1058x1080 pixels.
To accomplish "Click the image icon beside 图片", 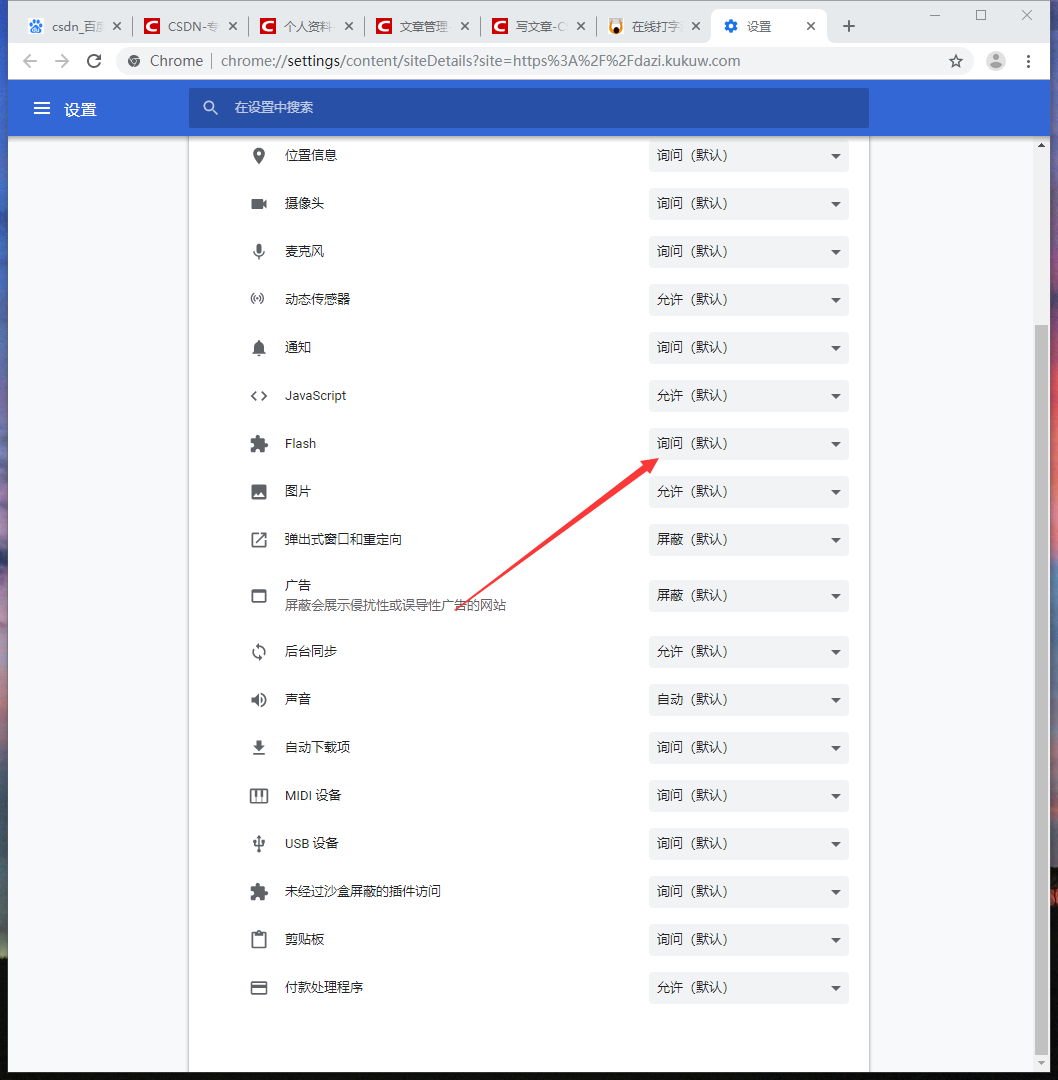I will [x=258, y=492].
